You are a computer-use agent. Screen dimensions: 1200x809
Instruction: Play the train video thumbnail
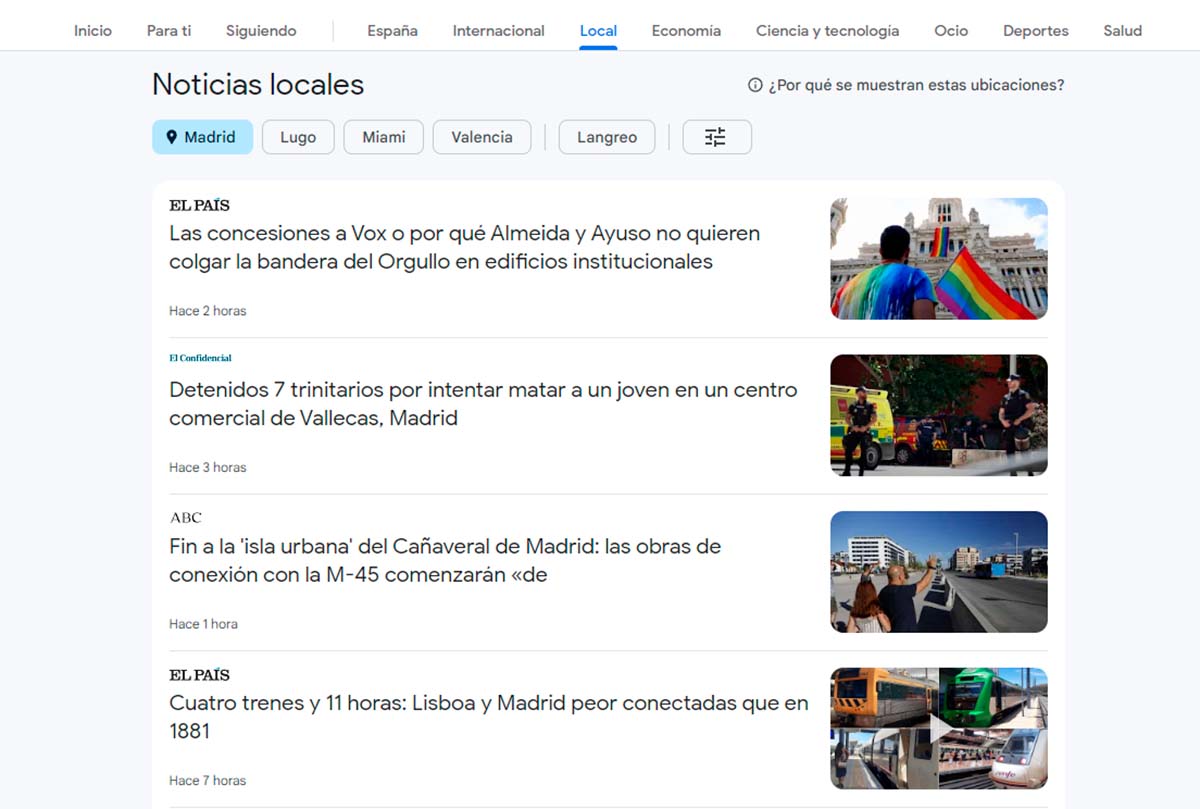939,729
